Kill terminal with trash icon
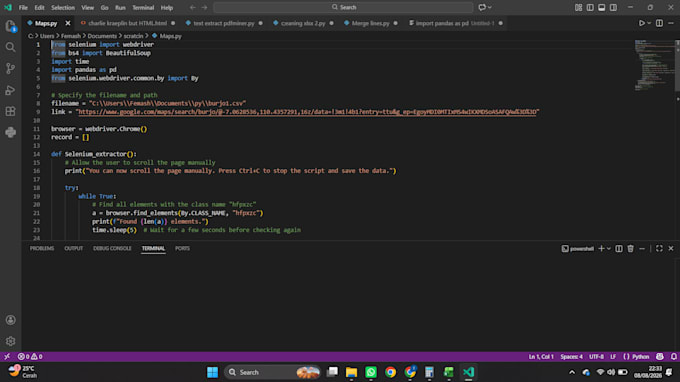The height and width of the screenshot is (382, 680). pos(631,248)
